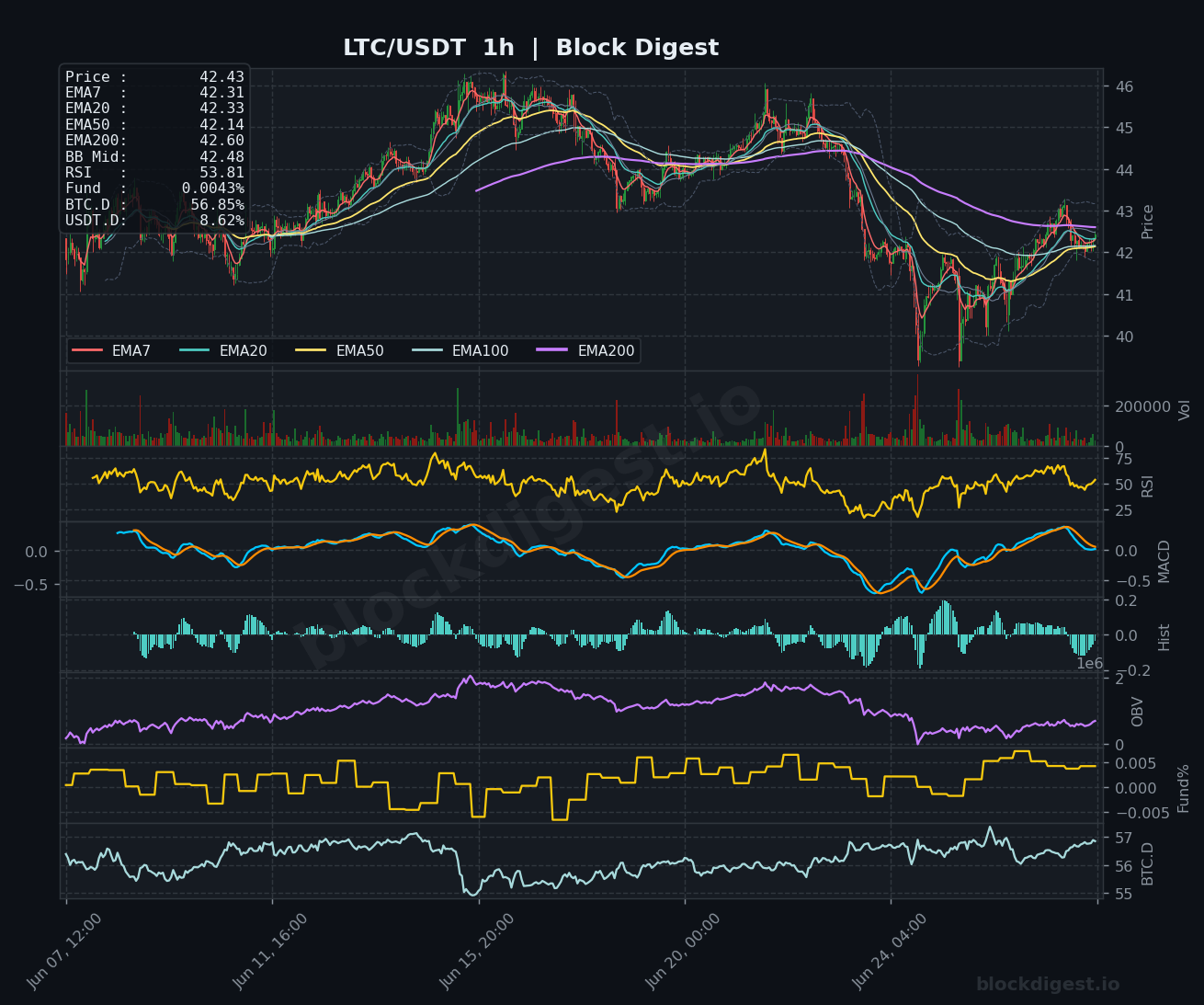The image size is (1204, 1005).
Task: Click the -0.5 MACD left axis tick
Action: click(x=32, y=584)
